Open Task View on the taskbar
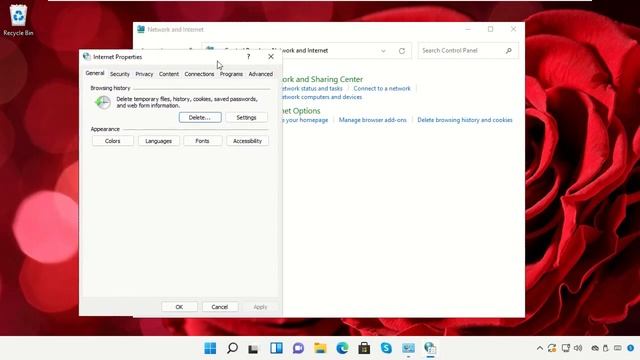 tap(253, 348)
